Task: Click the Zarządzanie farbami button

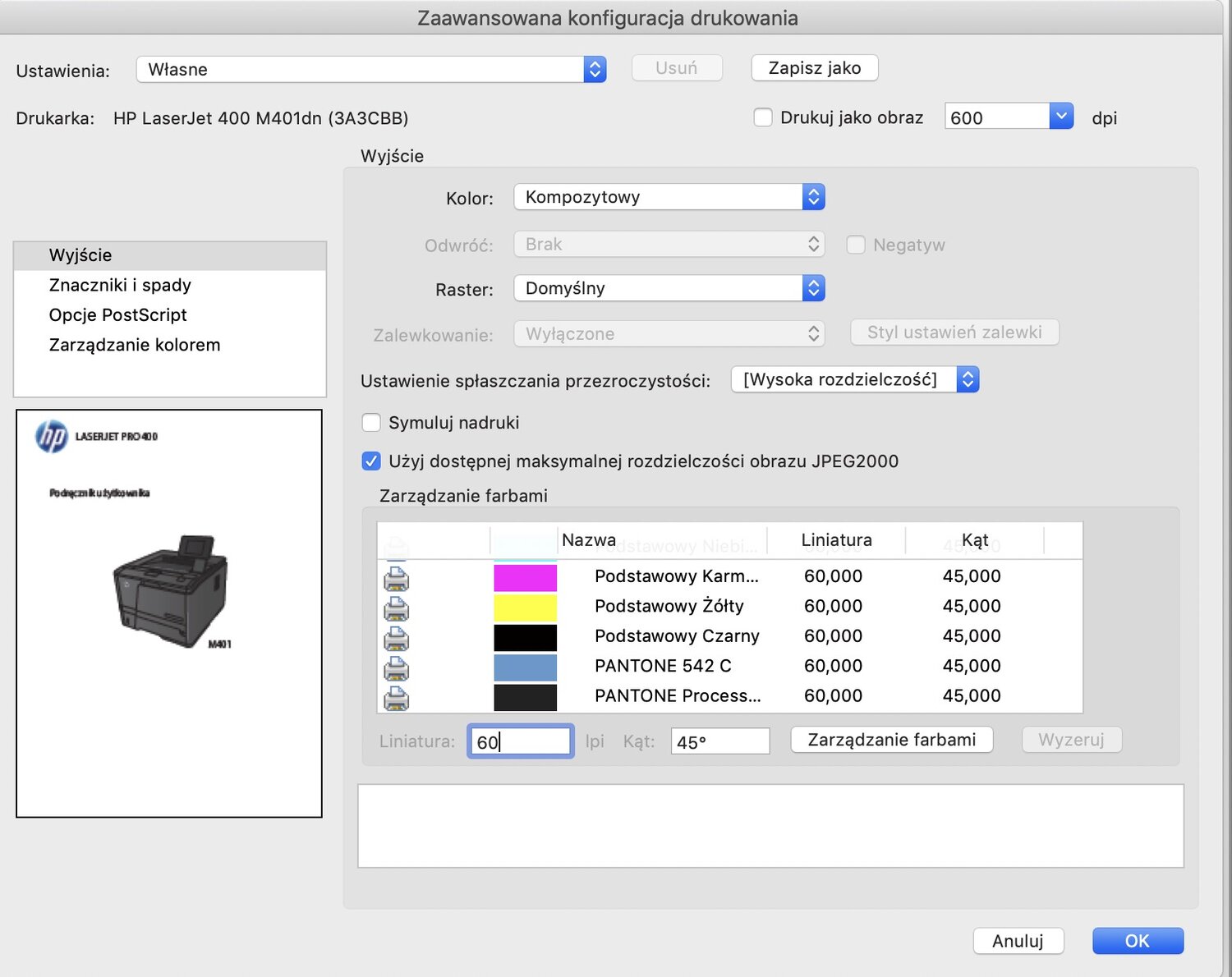Action: pyautogui.click(x=891, y=740)
